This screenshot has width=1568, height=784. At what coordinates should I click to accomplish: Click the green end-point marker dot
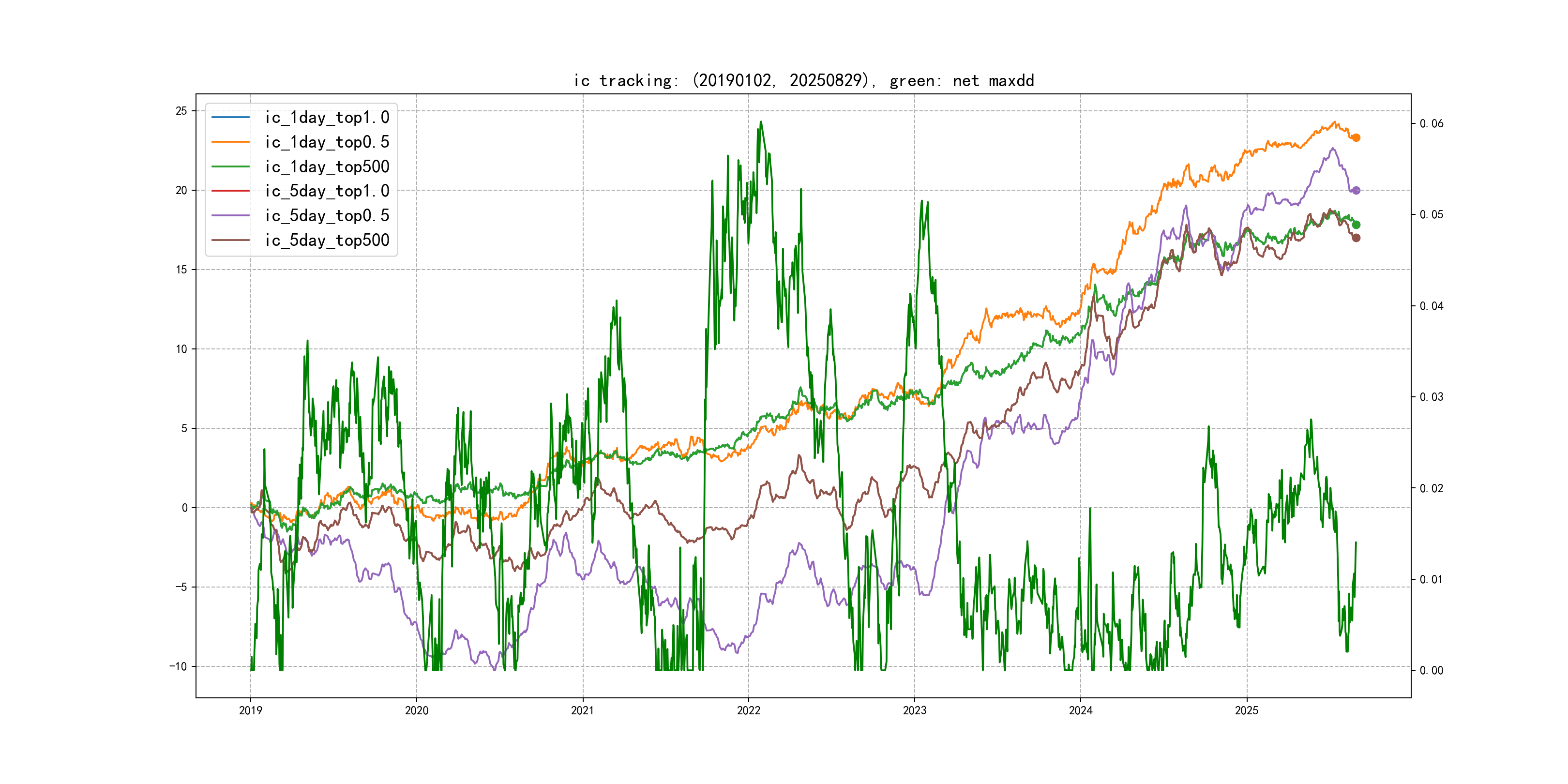click(x=1356, y=225)
